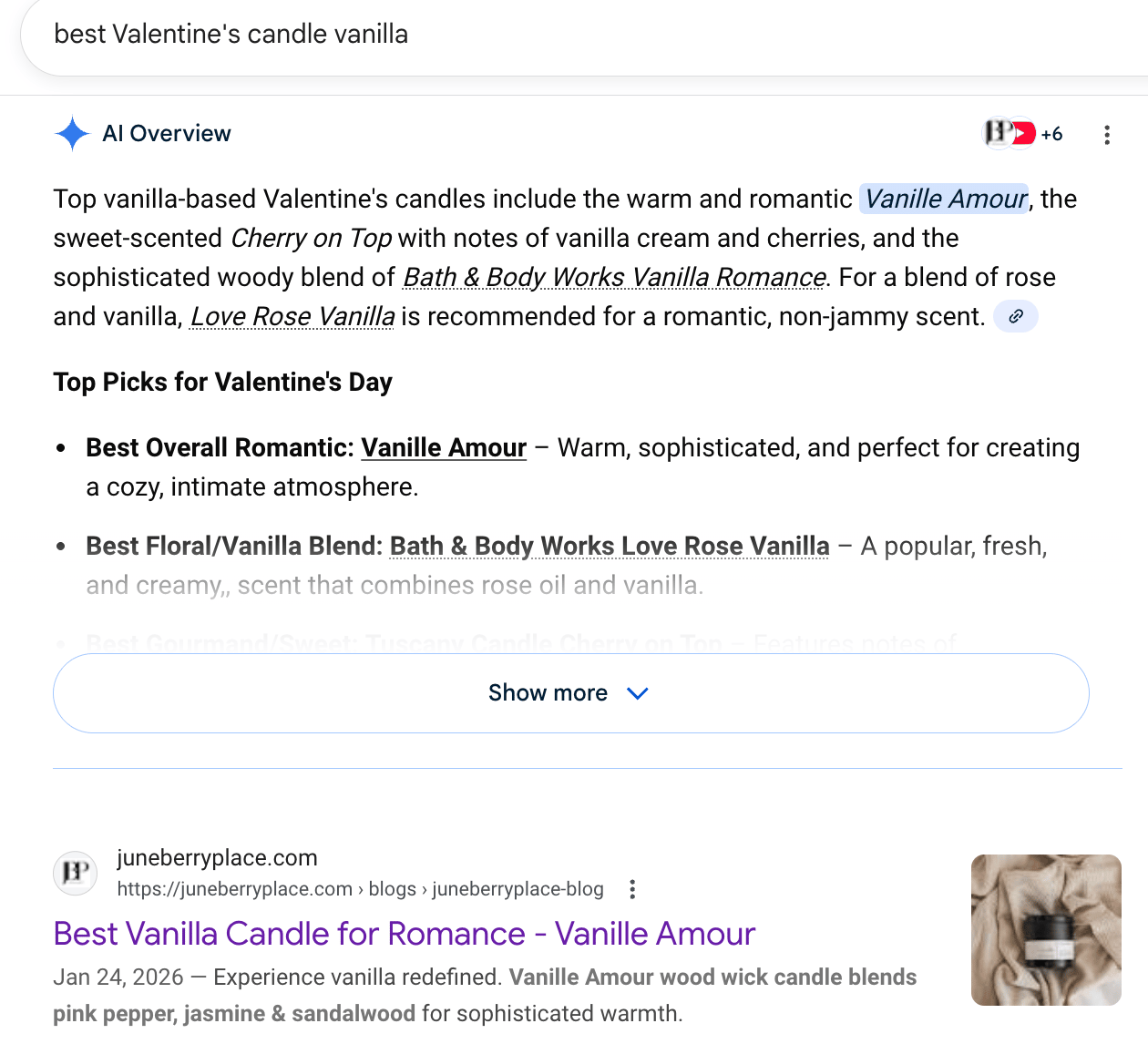
Task: Open the Vanille Amour link under Best Overall Romantic
Action: click(444, 447)
